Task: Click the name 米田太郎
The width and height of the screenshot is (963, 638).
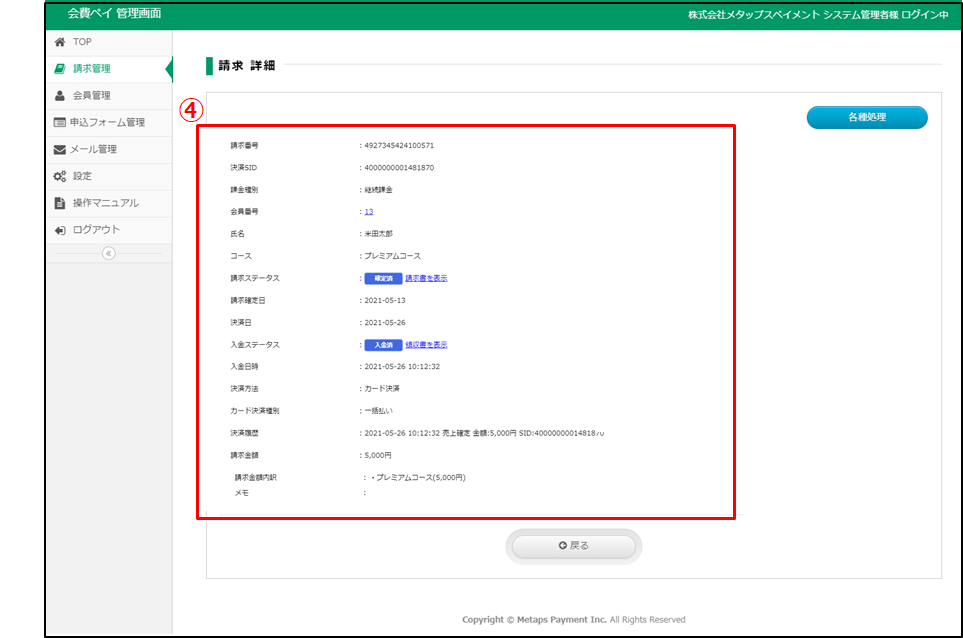Action: click(x=378, y=234)
